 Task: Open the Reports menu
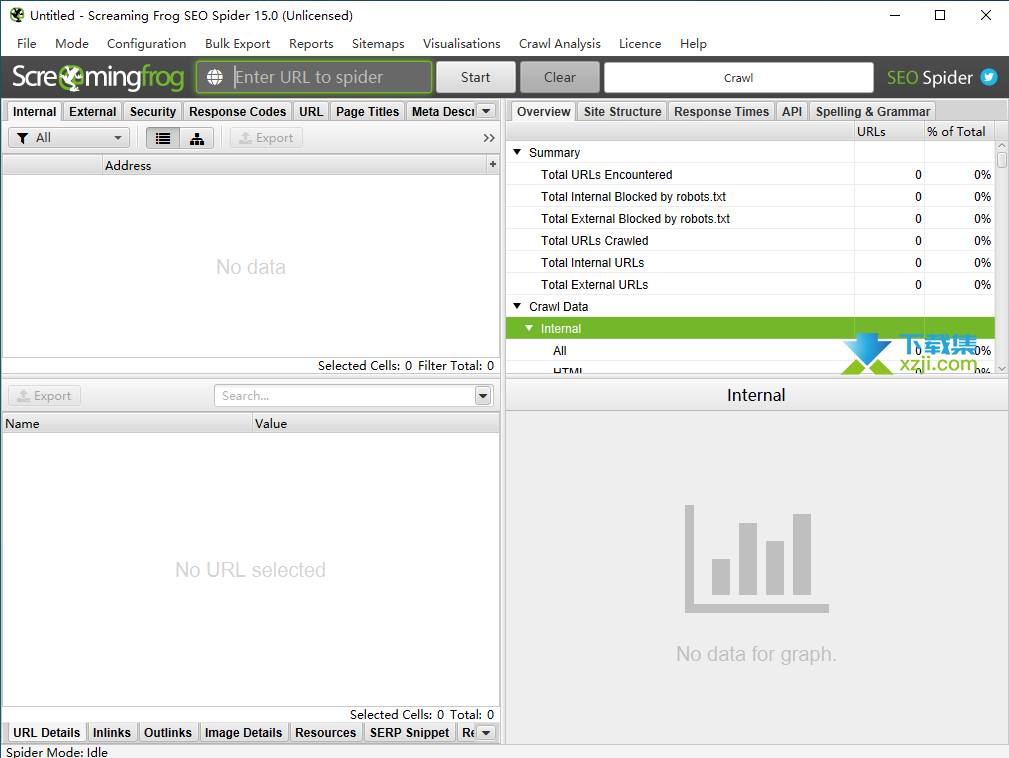(x=311, y=44)
